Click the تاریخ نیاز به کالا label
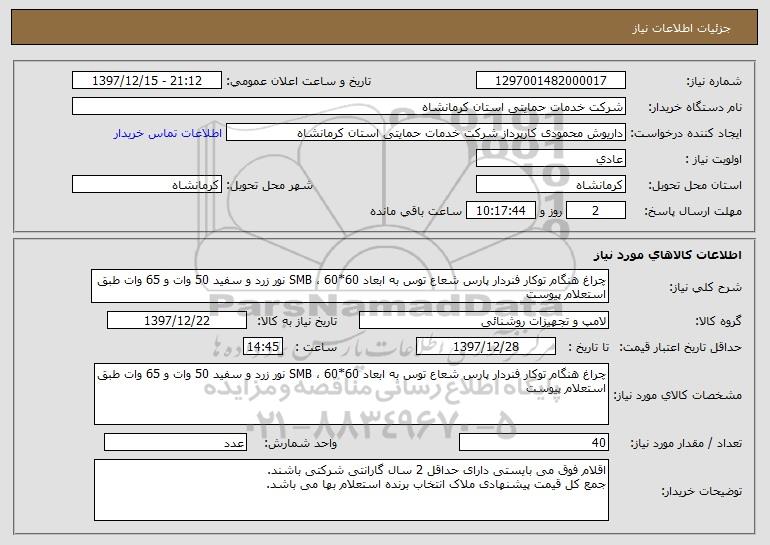 click(x=297, y=321)
